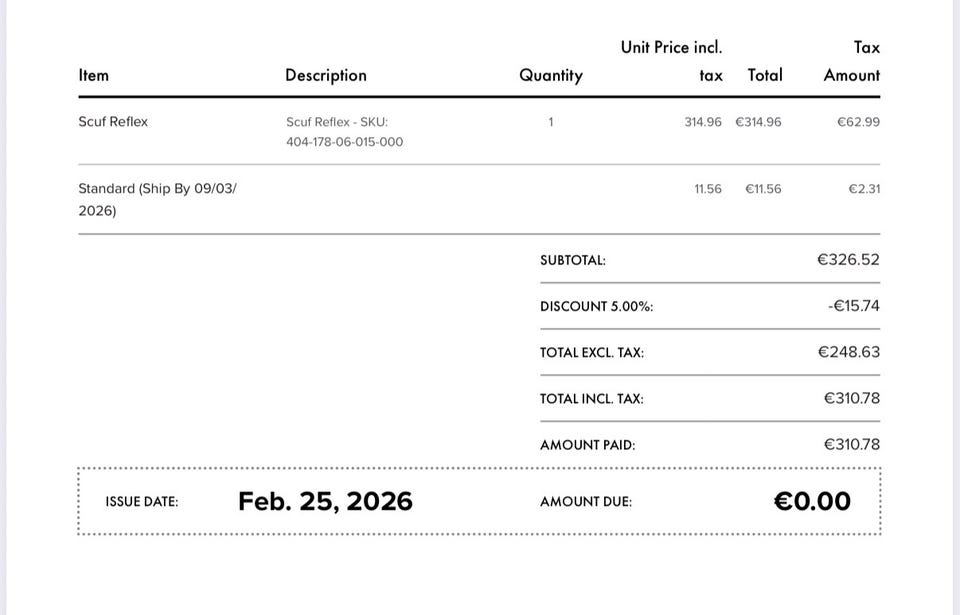Viewport: 960px width, 615px height.
Task: Click the Tax Amount column header
Action: pyautogui.click(x=852, y=61)
